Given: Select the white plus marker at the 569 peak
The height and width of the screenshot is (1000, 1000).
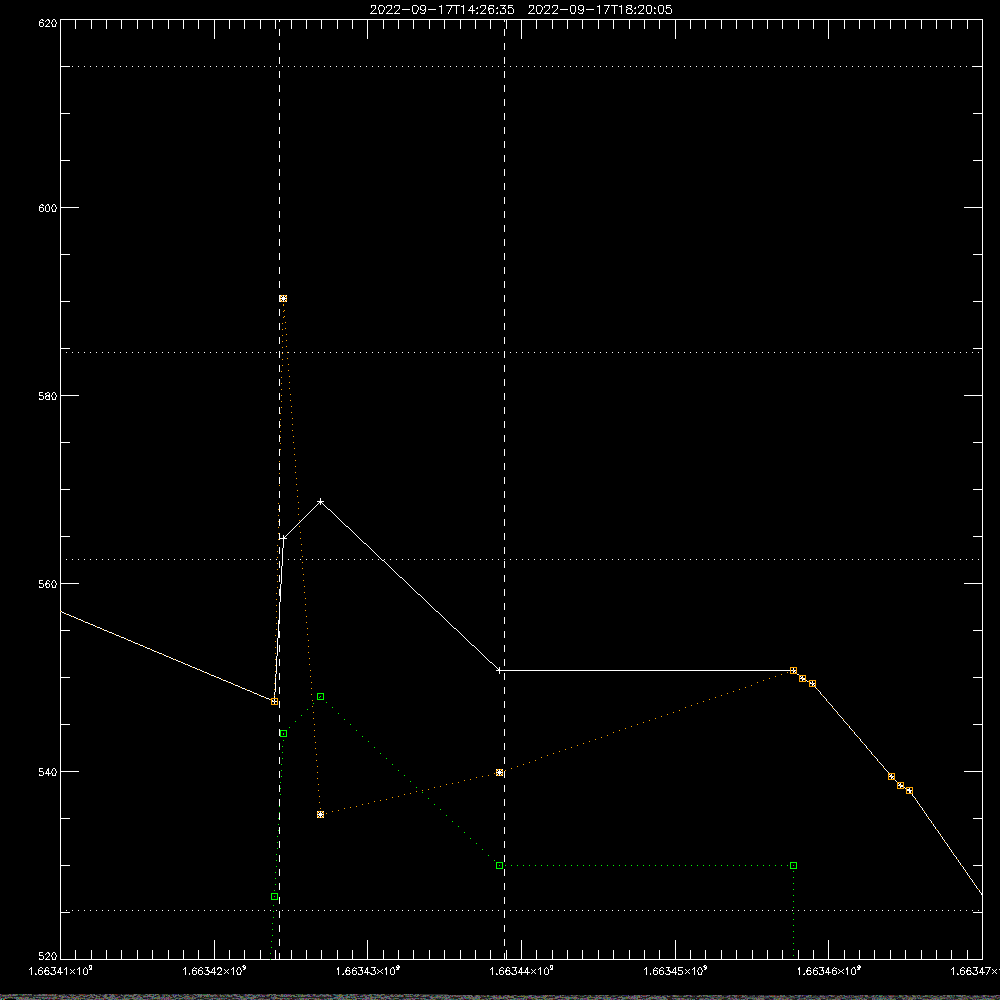Looking at the screenshot, I should (x=321, y=502).
